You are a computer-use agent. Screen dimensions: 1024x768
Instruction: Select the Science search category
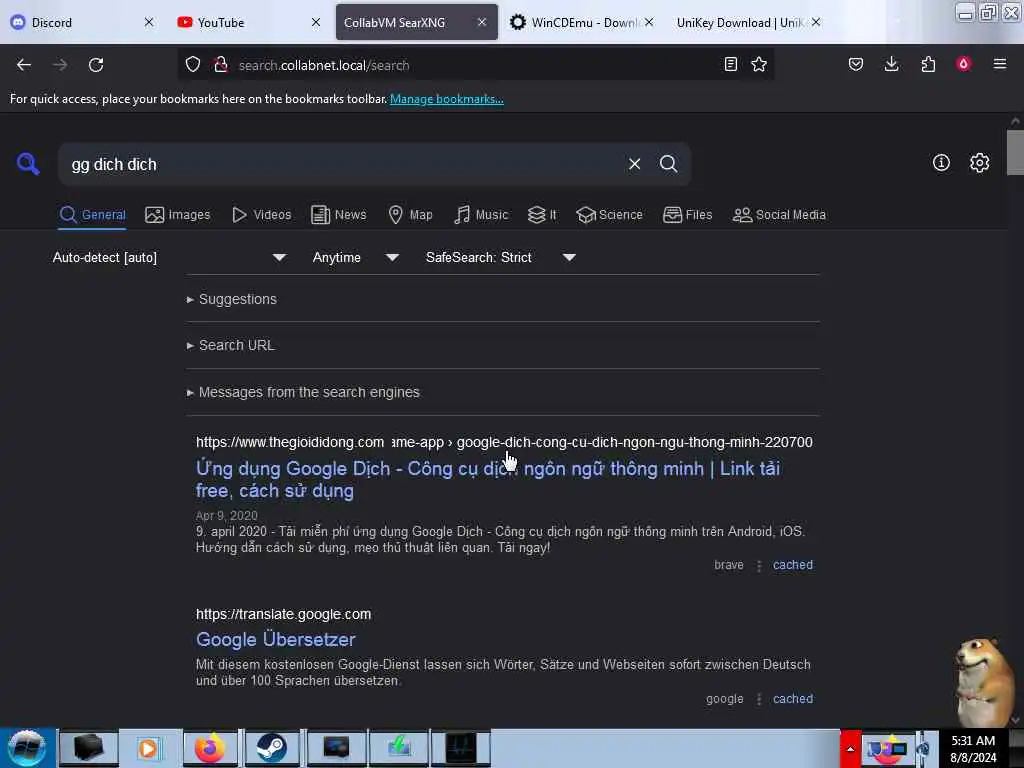point(609,215)
